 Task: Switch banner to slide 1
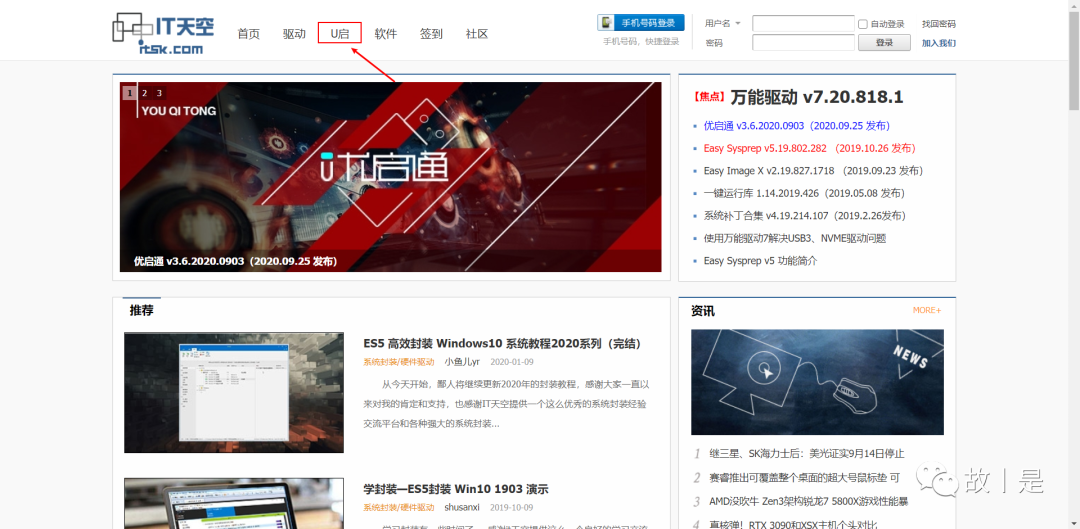[x=129, y=93]
